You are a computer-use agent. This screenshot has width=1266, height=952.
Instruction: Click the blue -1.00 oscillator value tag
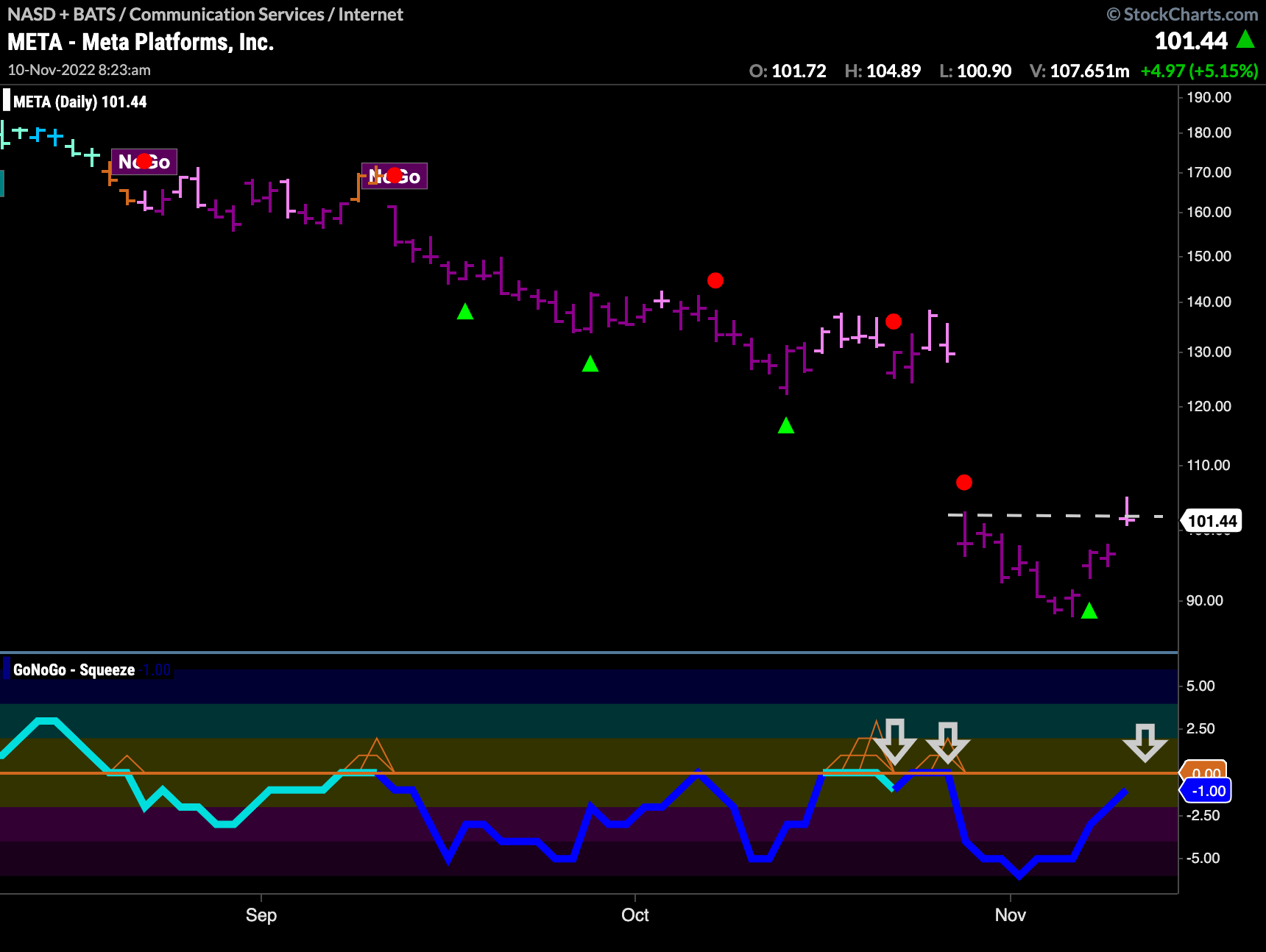point(1206,791)
